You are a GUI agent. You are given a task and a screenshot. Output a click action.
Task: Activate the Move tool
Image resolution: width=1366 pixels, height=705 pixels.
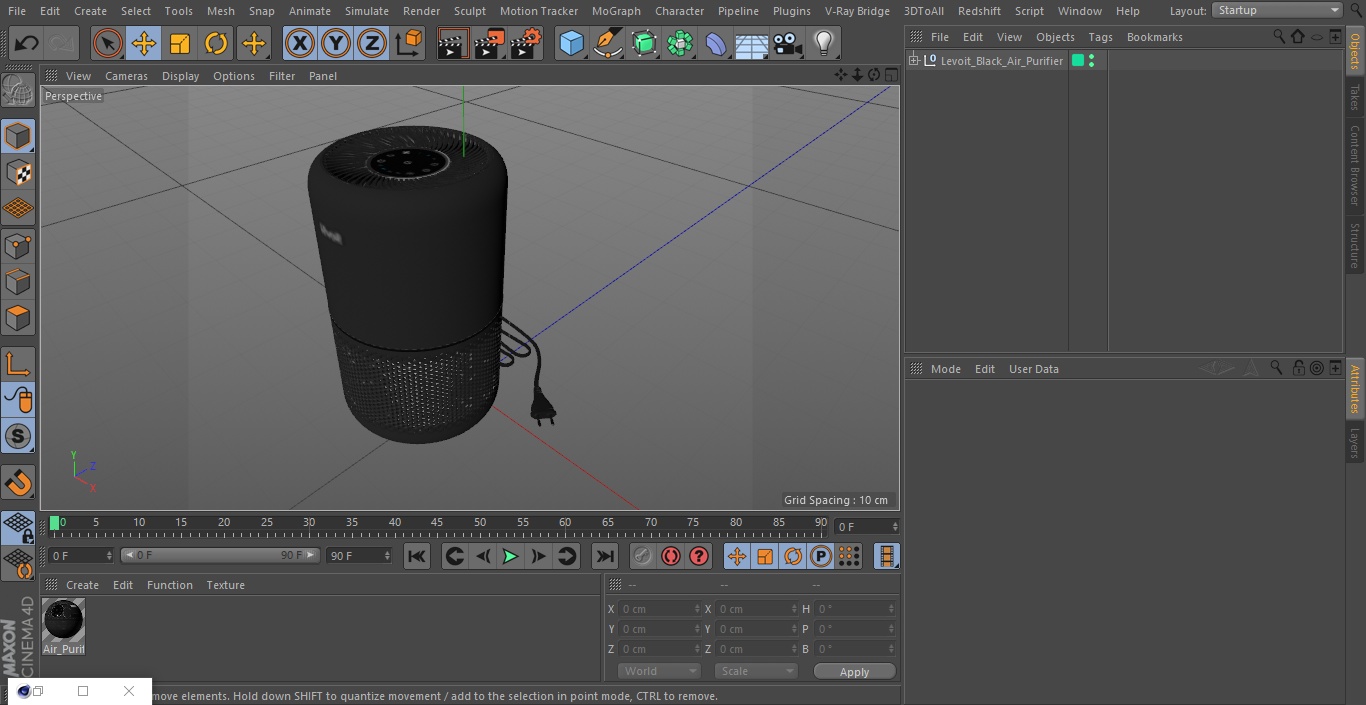point(144,43)
